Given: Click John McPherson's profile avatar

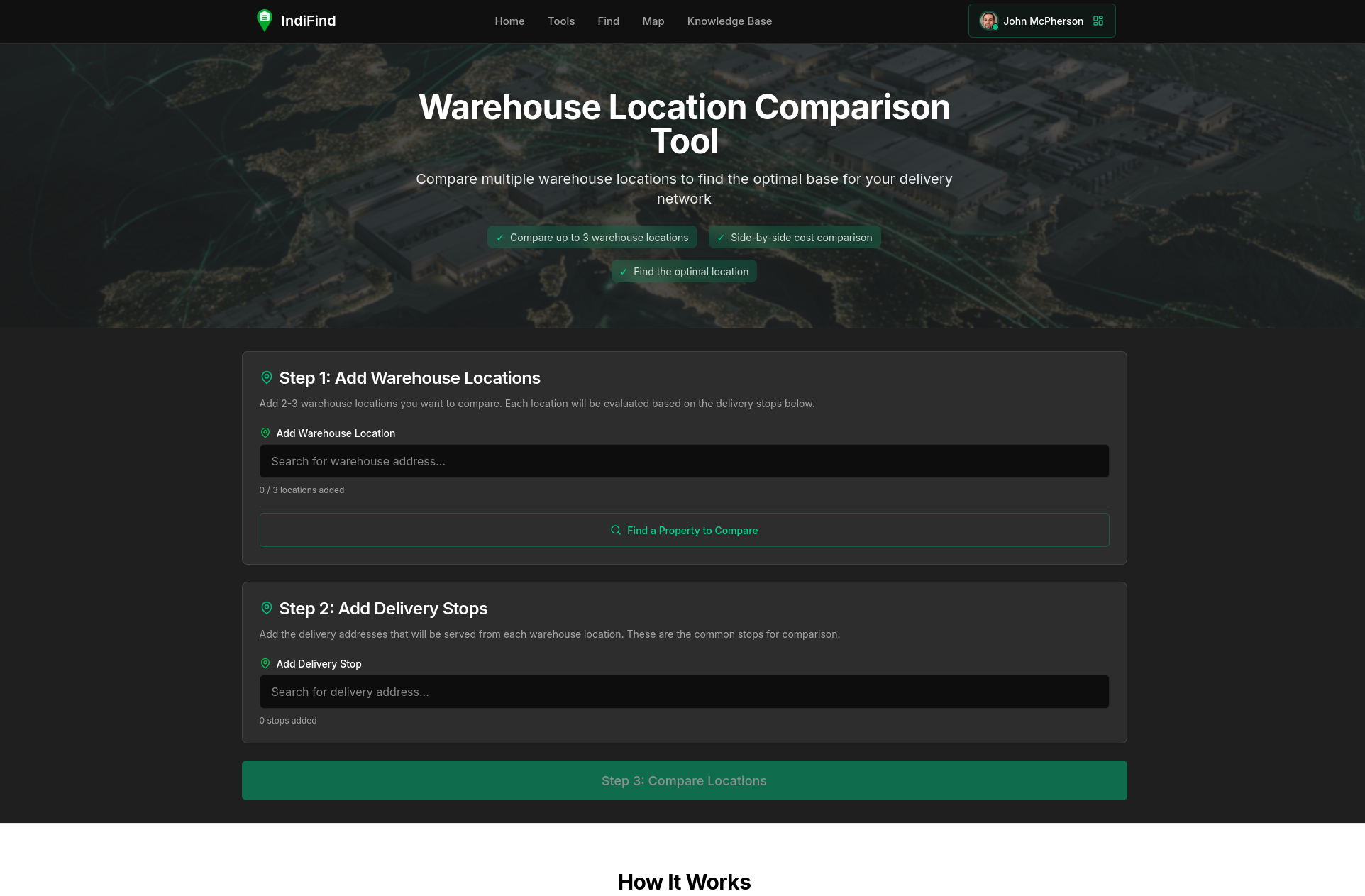Looking at the screenshot, I should coord(988,21).
